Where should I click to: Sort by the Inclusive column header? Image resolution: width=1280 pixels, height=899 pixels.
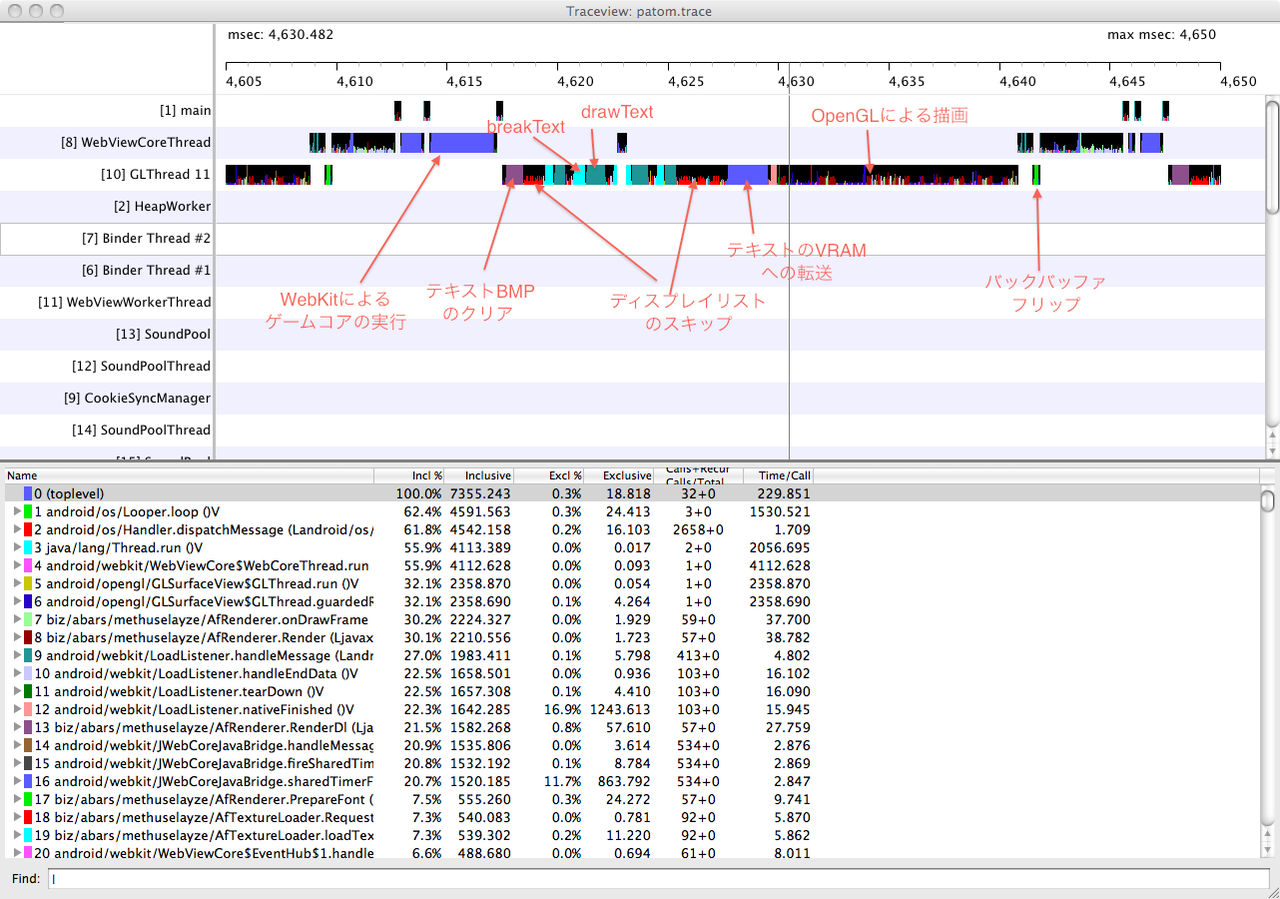(480, 475)
